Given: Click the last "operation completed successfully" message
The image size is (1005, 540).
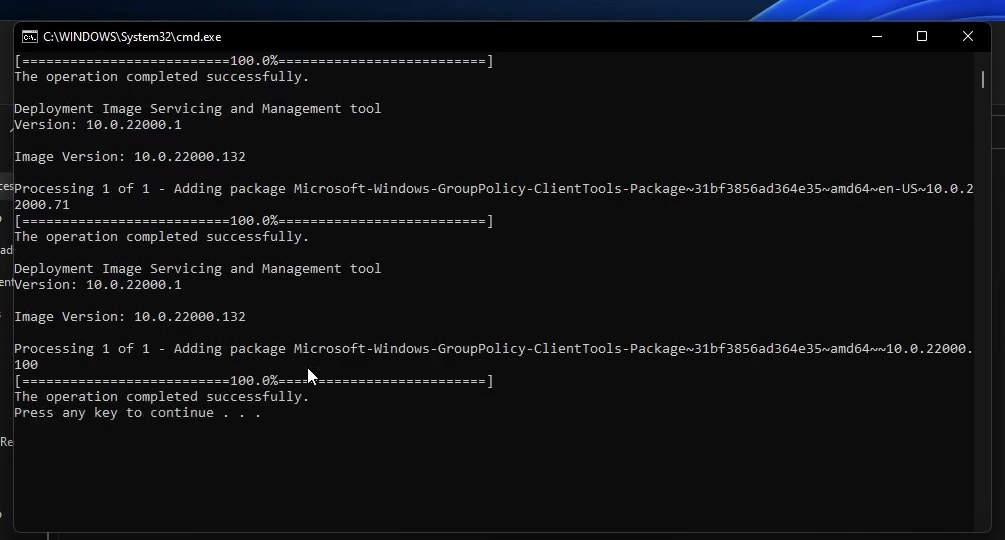Looking at the screenshot, I should 161,397.
